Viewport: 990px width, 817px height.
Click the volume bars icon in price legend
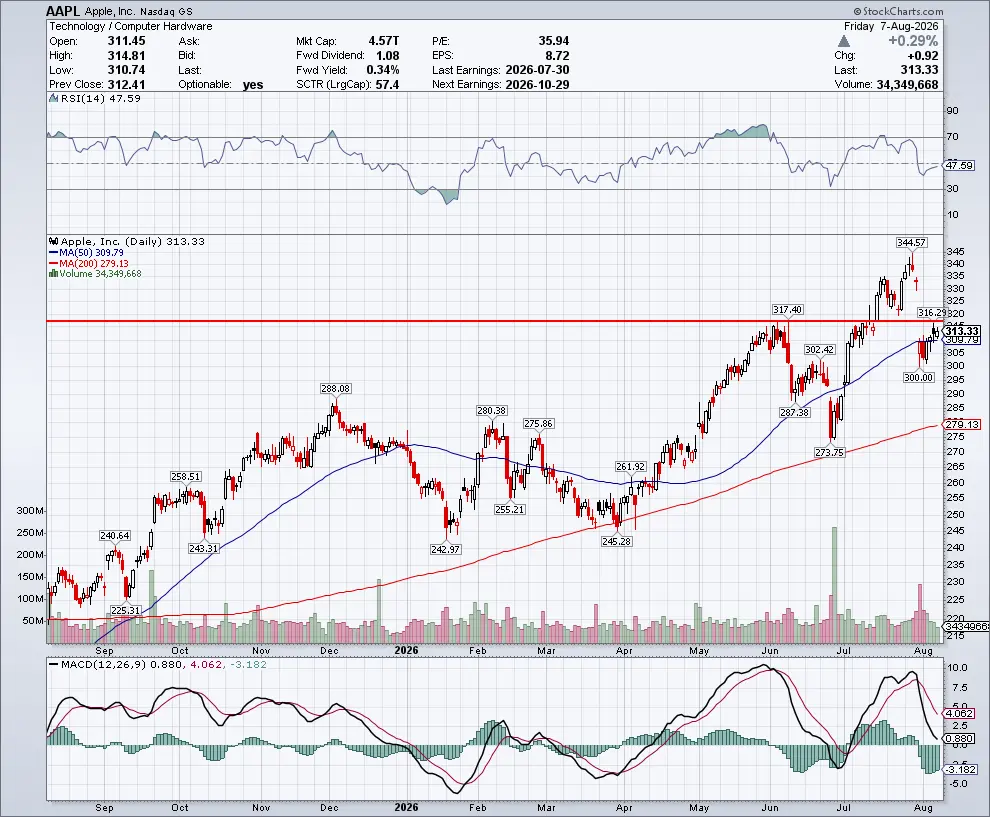point(54,273)
